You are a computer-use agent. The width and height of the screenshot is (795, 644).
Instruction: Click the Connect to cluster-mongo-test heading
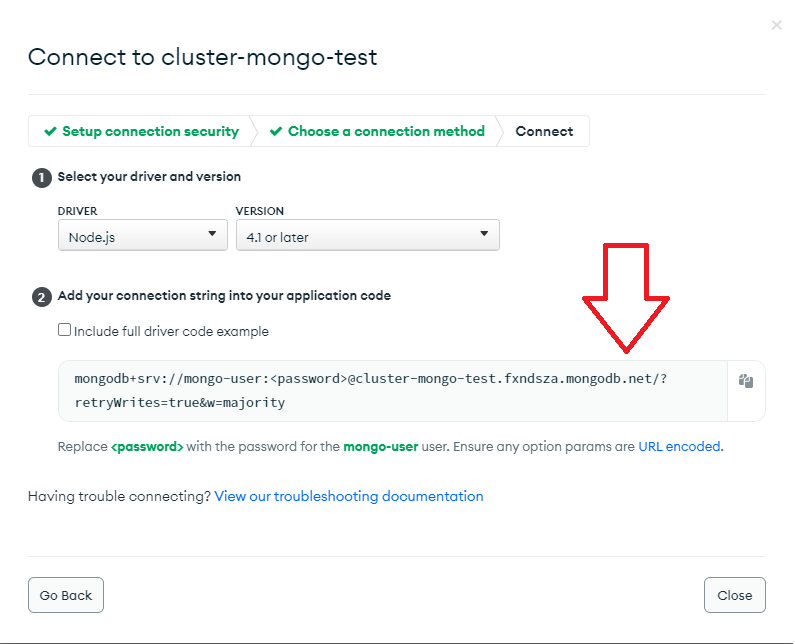click(x=202, y=57)
